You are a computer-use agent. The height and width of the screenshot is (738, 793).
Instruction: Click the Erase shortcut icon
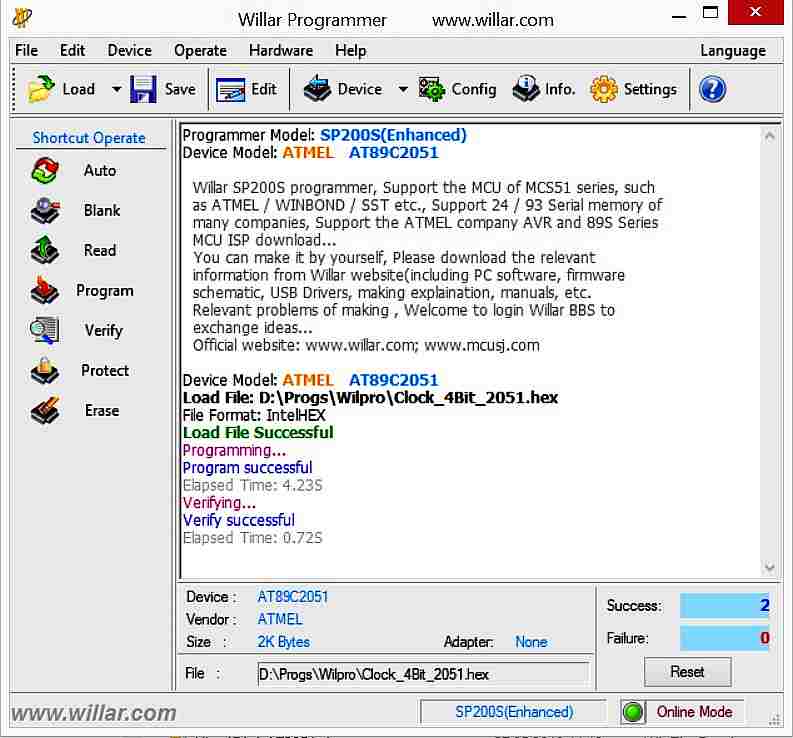tap(45, 410)
